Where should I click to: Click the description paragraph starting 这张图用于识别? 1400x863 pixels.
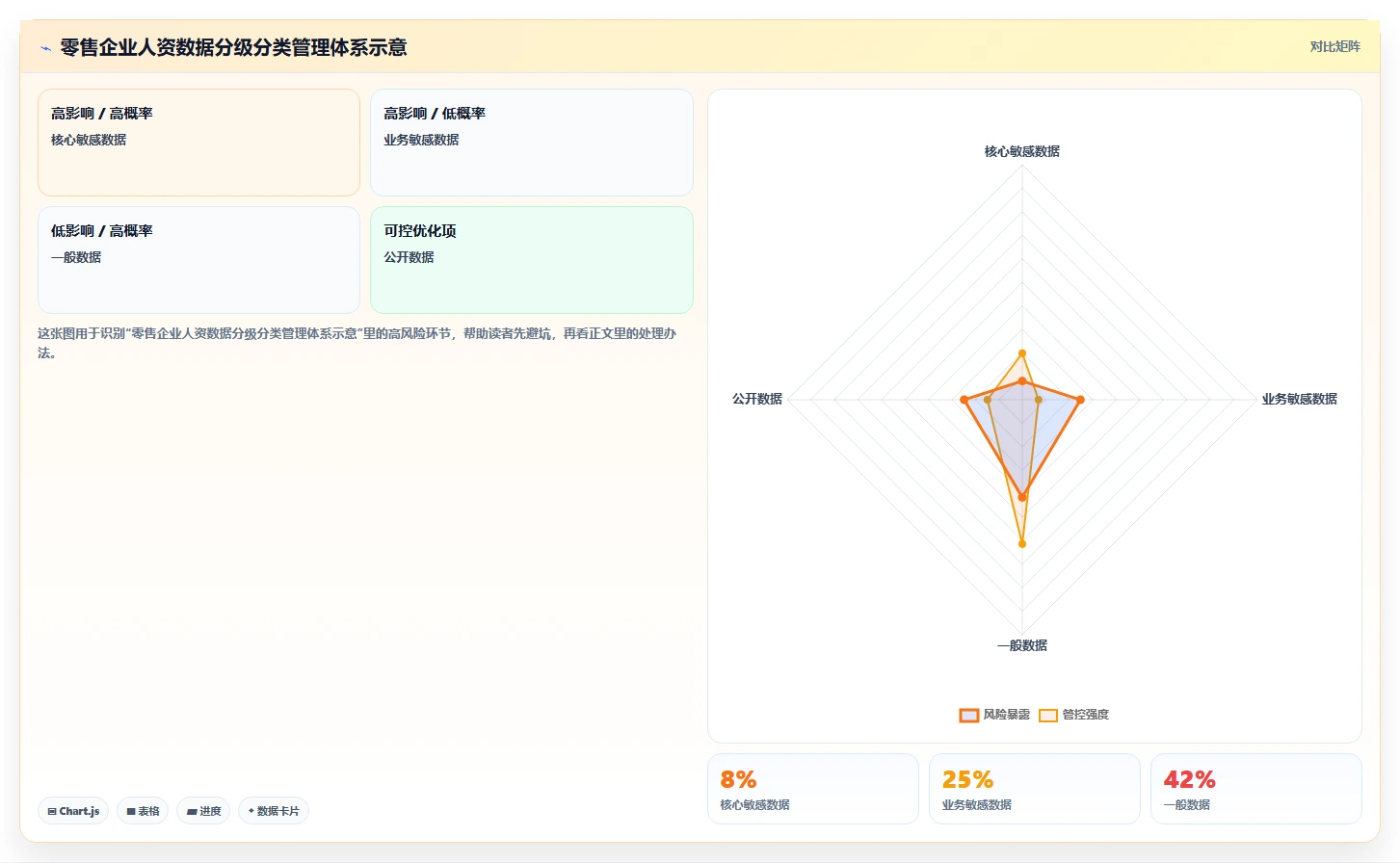(357, 343)
